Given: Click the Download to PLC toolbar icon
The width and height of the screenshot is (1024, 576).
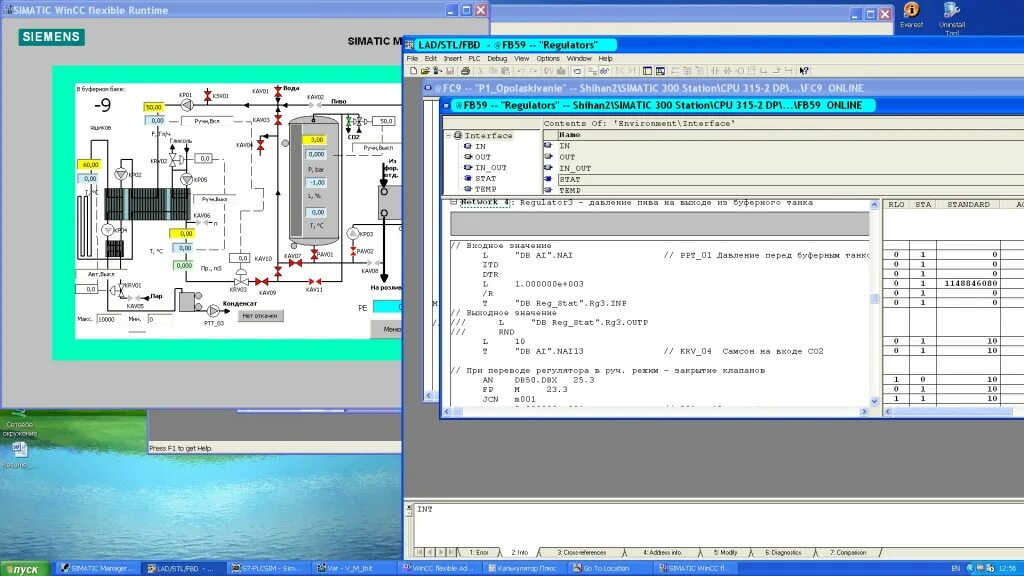Looking at the screenshot, I should (561, 71).
